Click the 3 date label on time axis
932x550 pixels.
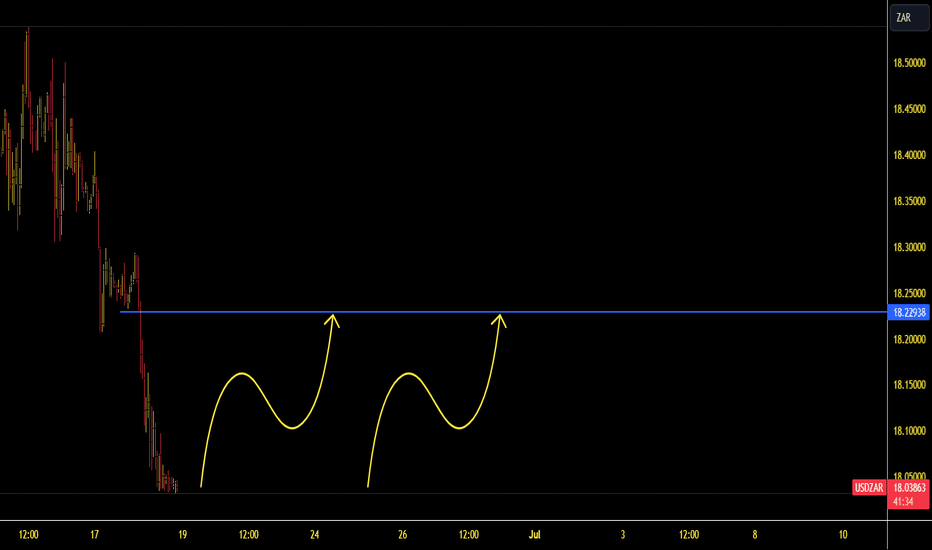623,535
